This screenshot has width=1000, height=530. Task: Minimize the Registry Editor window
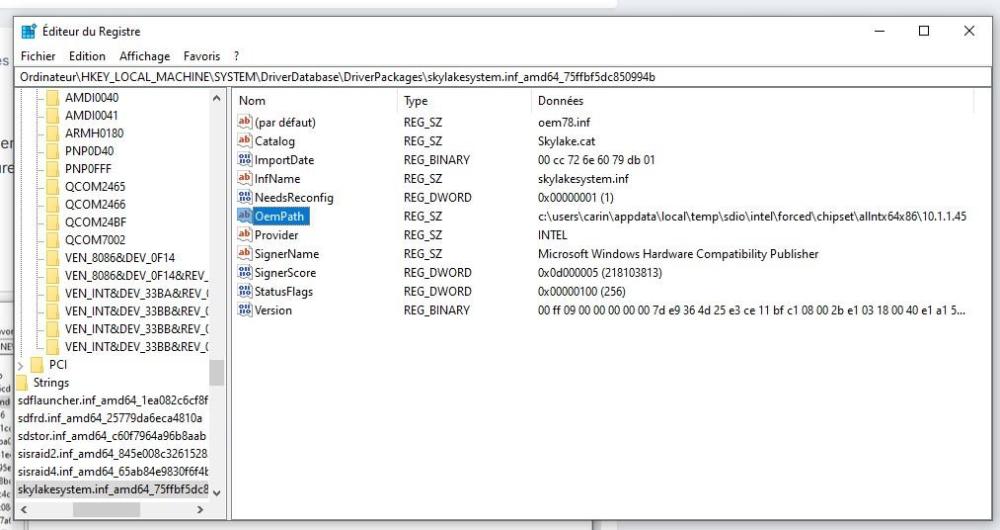point(879,31)
